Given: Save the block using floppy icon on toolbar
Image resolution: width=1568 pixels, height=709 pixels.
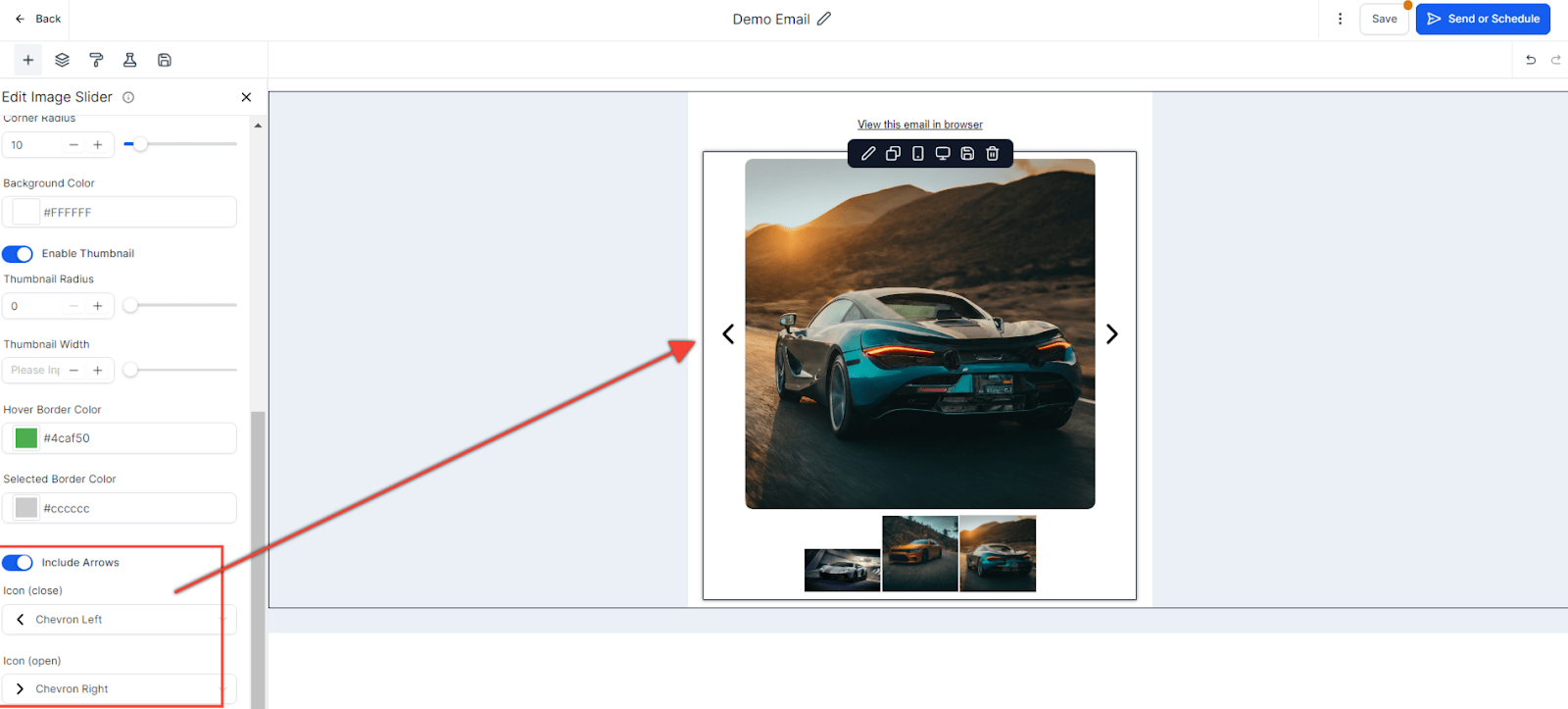Looking at the screenshot, I should click(x=967, y=154).
